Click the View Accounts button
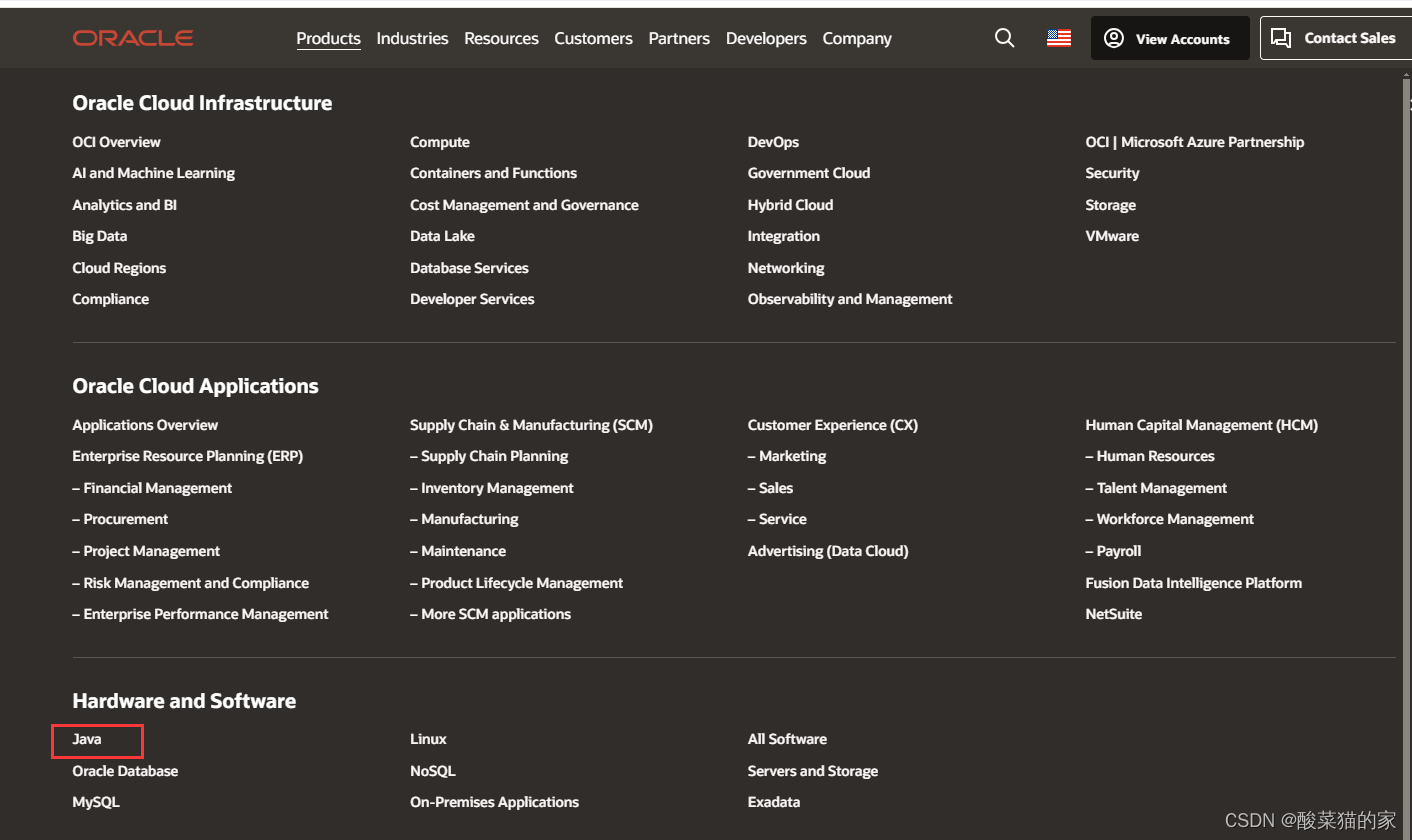 coord(1170,38)
